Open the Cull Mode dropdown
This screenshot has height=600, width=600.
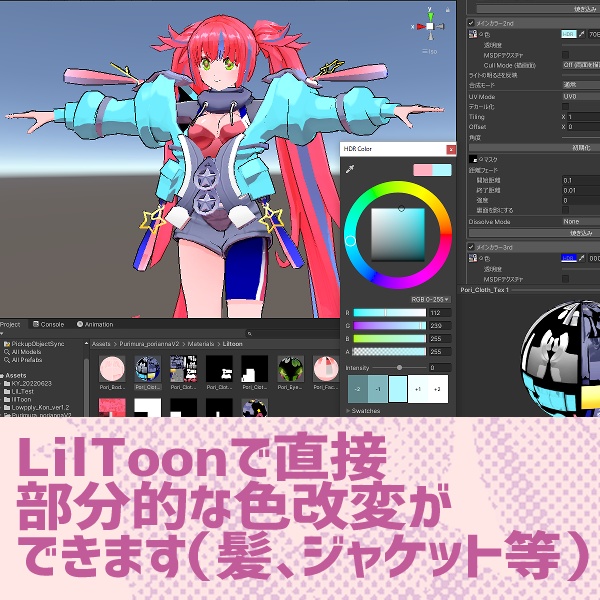pyautogui.click(x=581, y=65)
